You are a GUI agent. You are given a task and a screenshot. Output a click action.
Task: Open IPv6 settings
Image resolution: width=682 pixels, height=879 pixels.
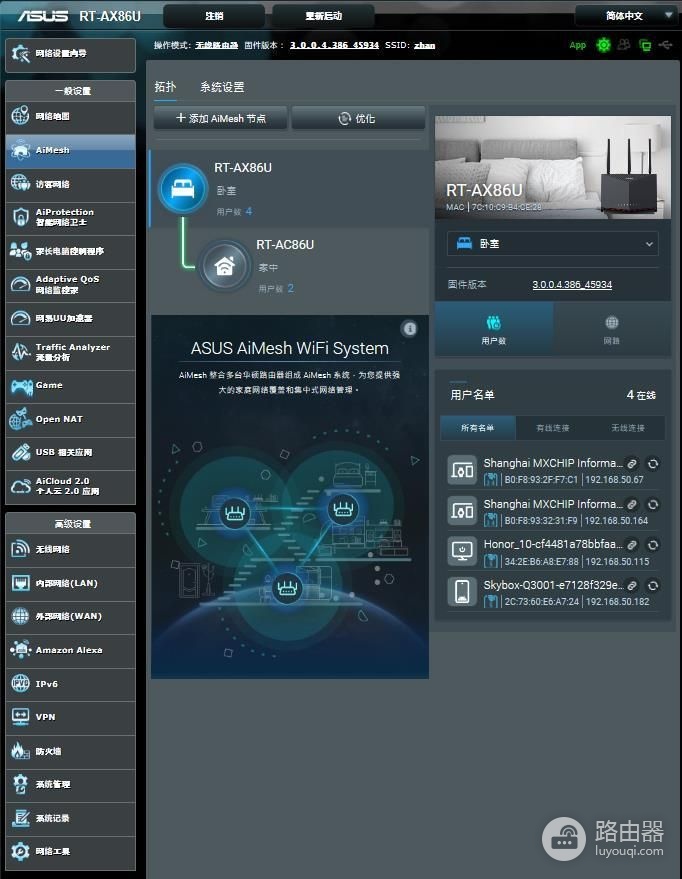point(71,684)
